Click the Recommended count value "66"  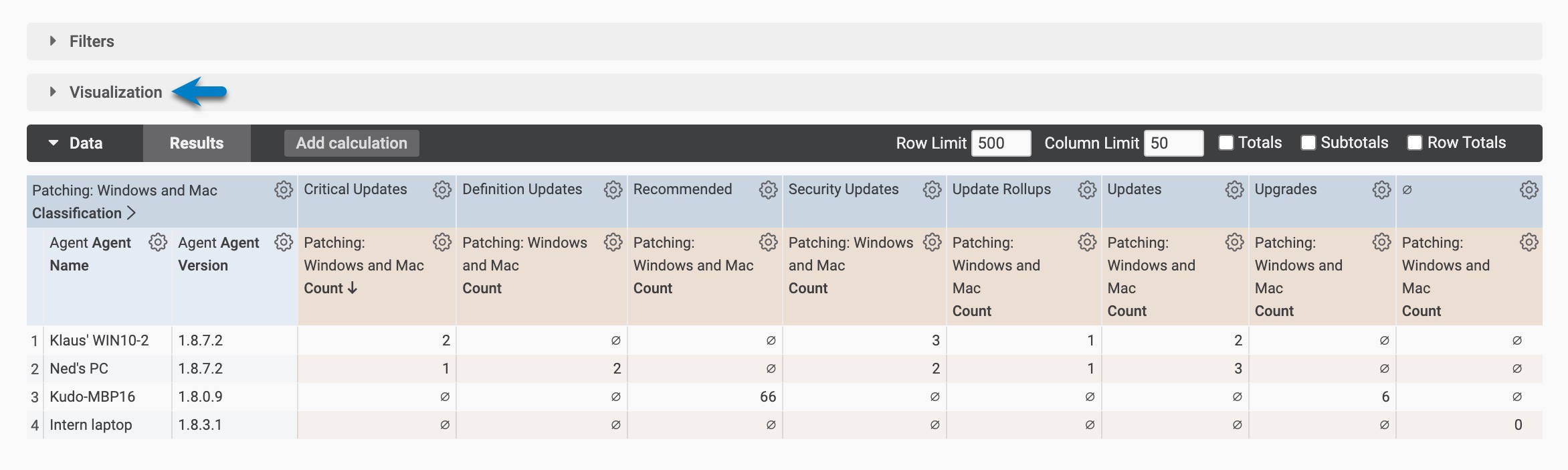768,396
